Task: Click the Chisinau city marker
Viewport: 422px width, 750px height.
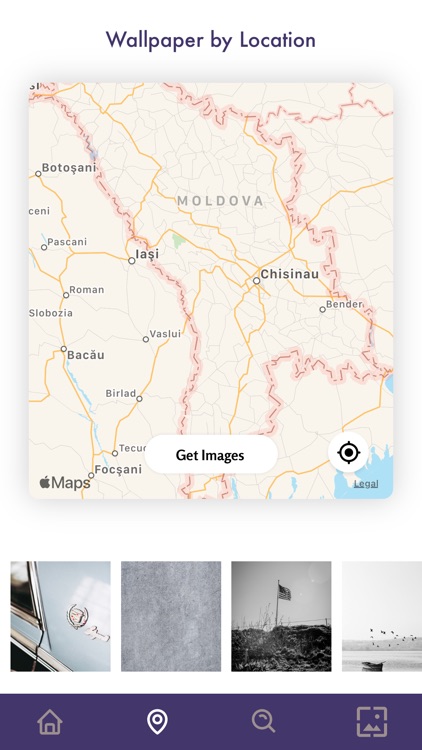Action: coord(256,281)
